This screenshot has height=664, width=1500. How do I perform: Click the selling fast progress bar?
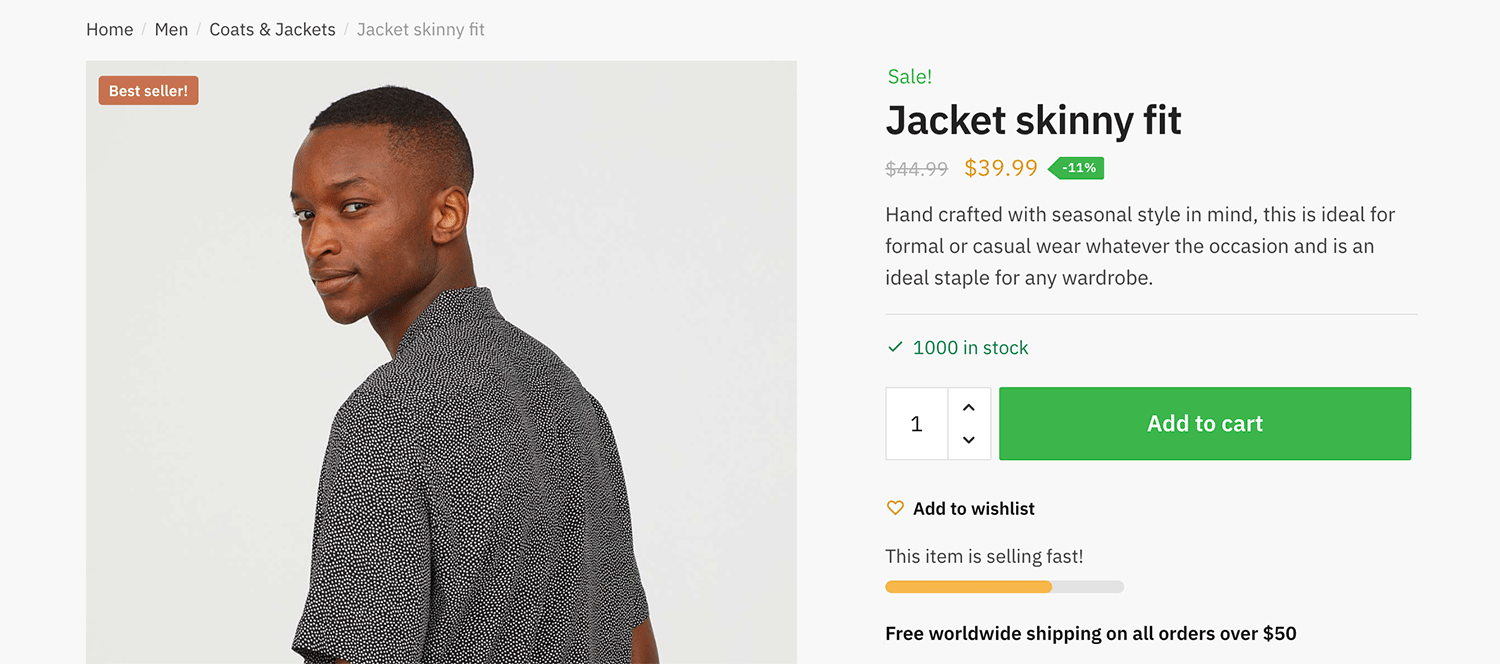1004,587
